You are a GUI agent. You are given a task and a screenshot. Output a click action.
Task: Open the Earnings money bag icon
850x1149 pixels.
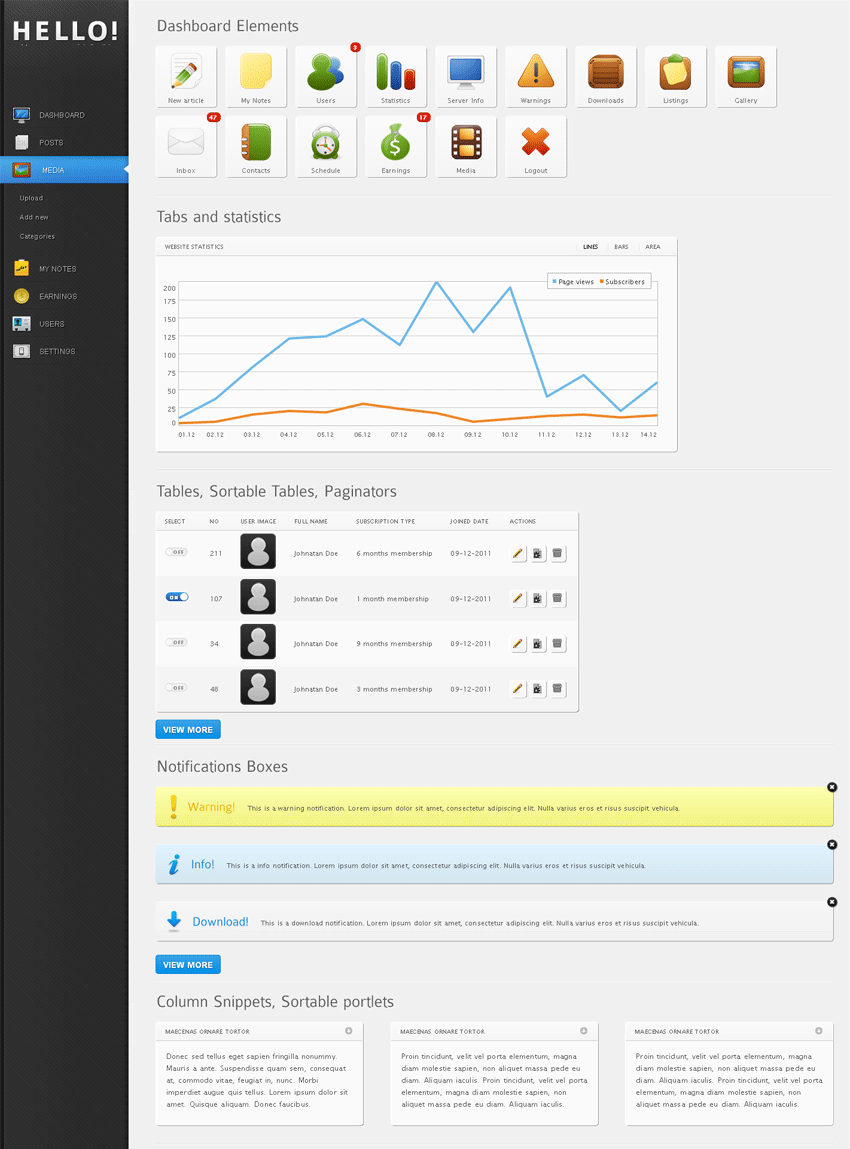pyautogui.click(x=396, y=146)
